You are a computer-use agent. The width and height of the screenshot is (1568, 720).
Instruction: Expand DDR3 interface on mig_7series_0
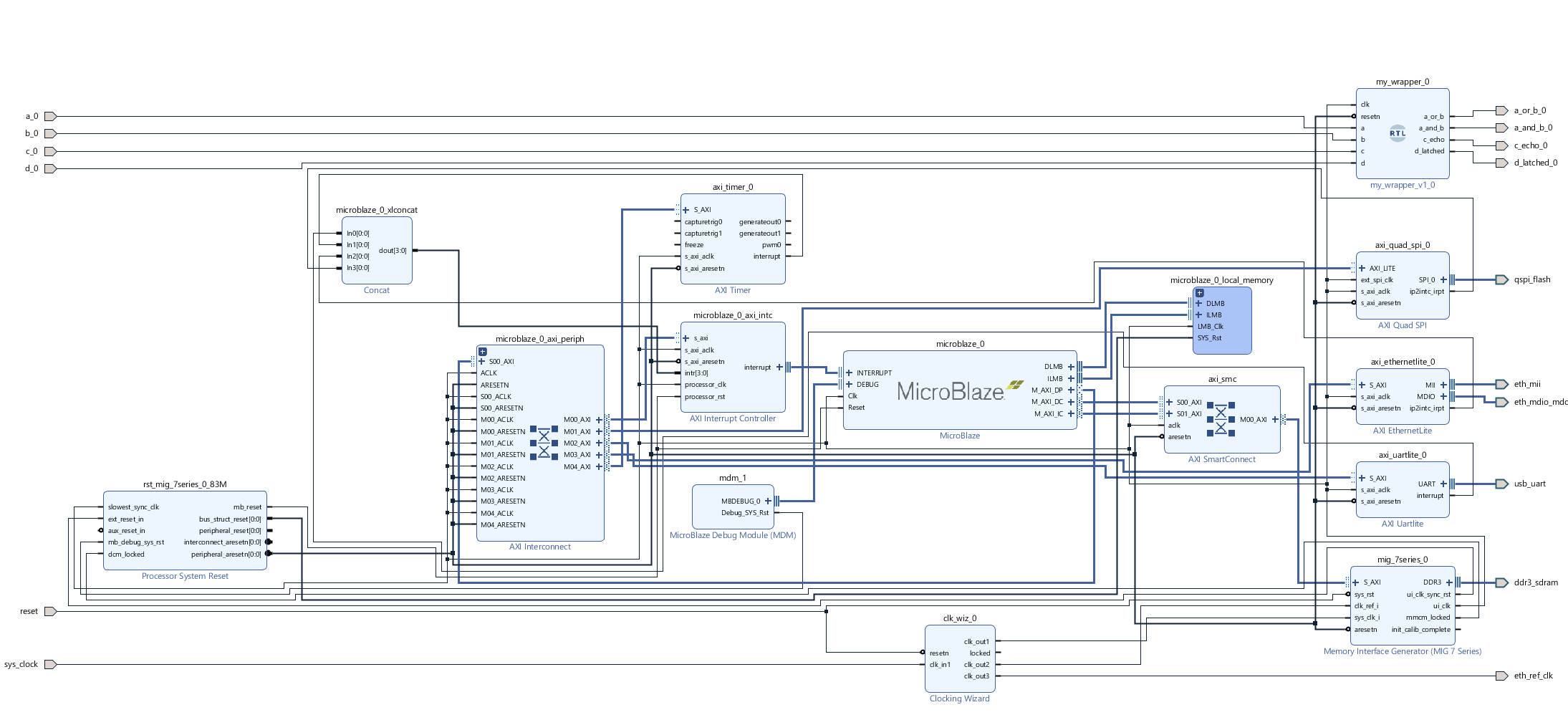click(x=1449, y=582)
